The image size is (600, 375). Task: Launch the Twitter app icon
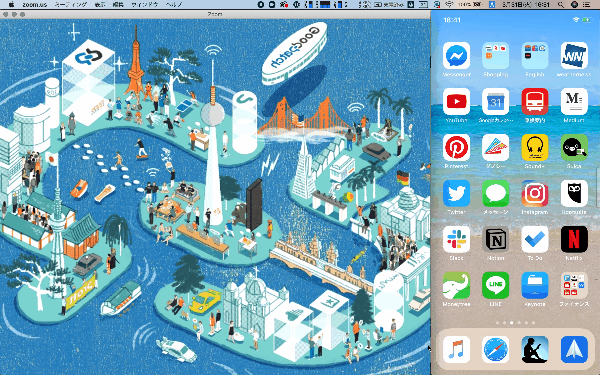(457, 193)
